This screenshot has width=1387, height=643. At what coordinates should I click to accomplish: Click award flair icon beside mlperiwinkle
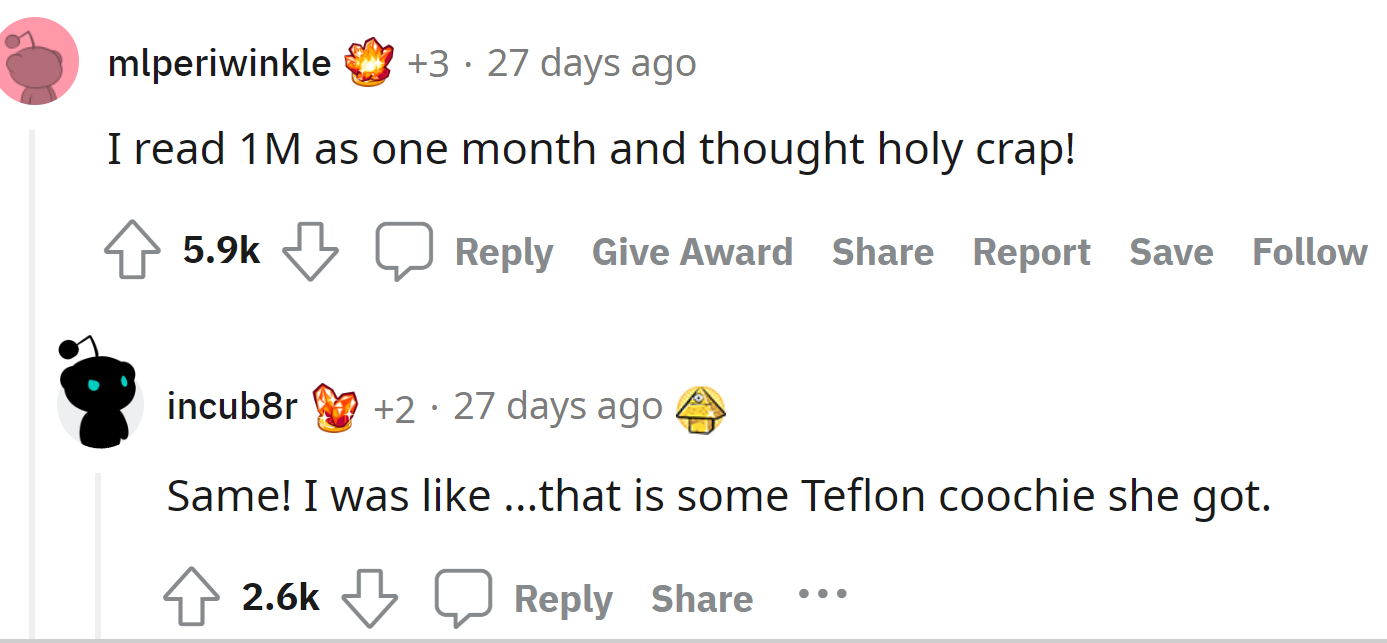coord(368,63)
